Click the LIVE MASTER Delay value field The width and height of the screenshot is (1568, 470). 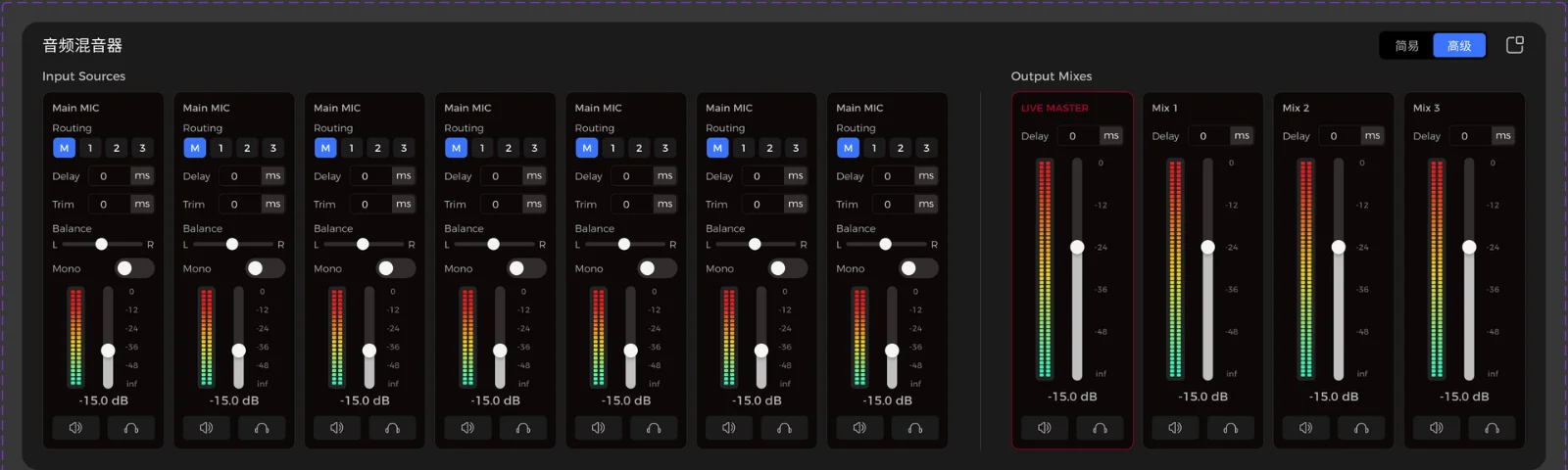(x=1078, y=136)
